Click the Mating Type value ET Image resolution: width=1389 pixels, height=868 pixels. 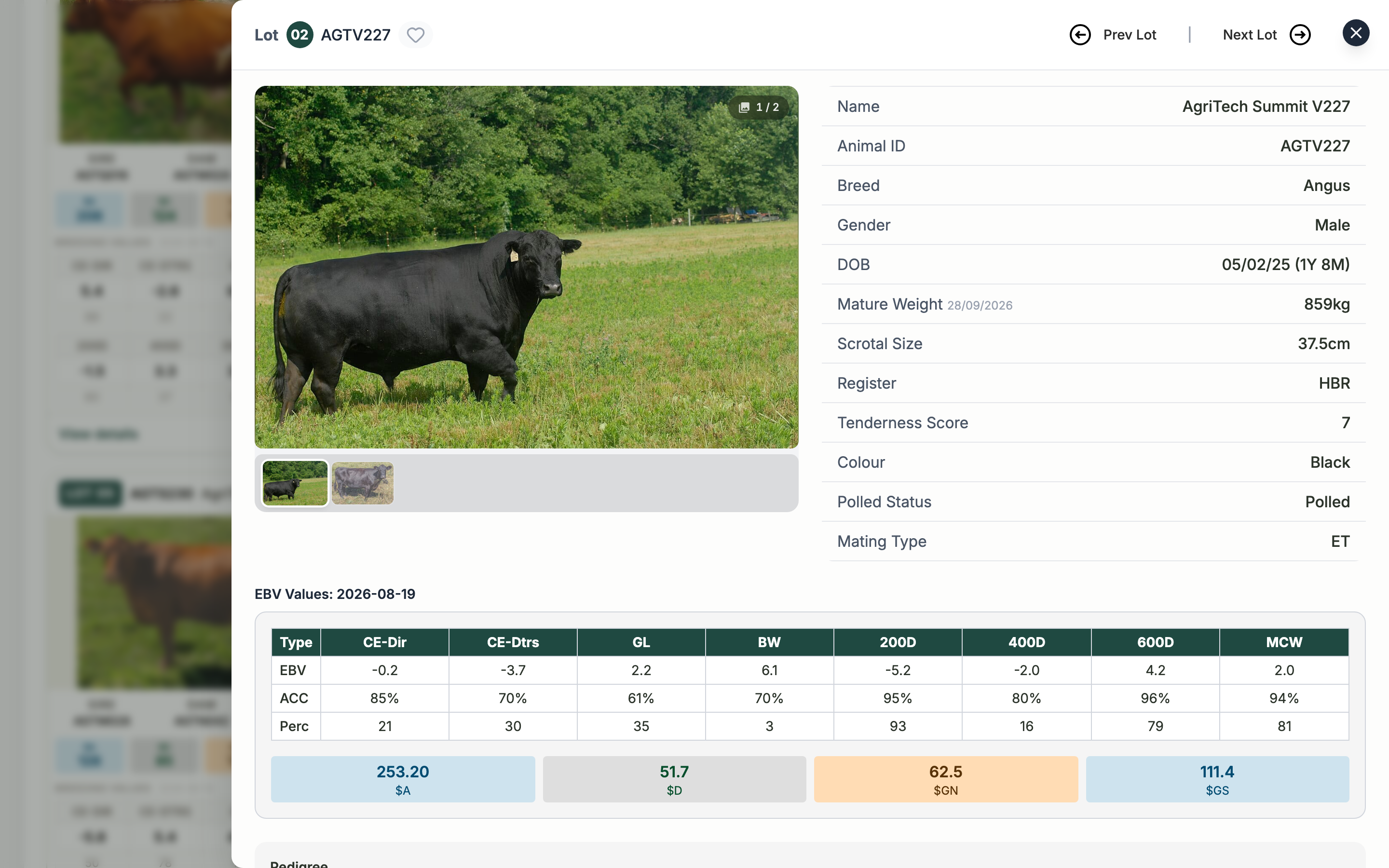[1340, 542]
